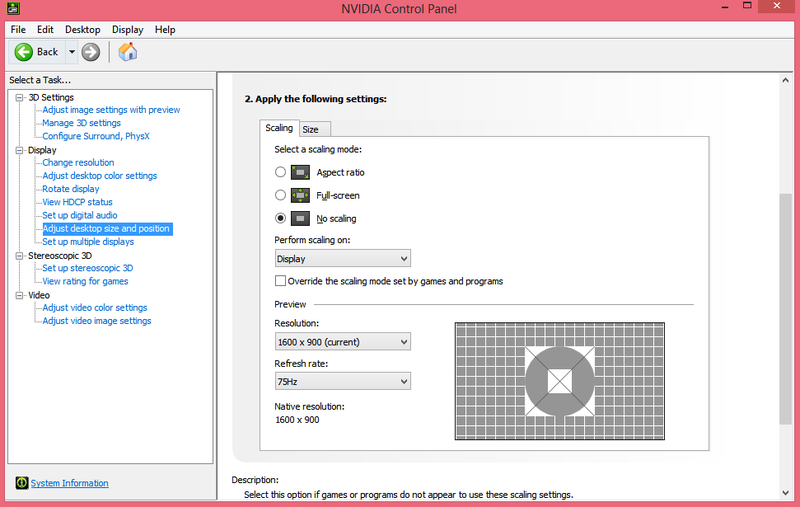This screenshot has width=800, height=507.
Task: Open the Resolution dropdown
Action: point(342,342)
